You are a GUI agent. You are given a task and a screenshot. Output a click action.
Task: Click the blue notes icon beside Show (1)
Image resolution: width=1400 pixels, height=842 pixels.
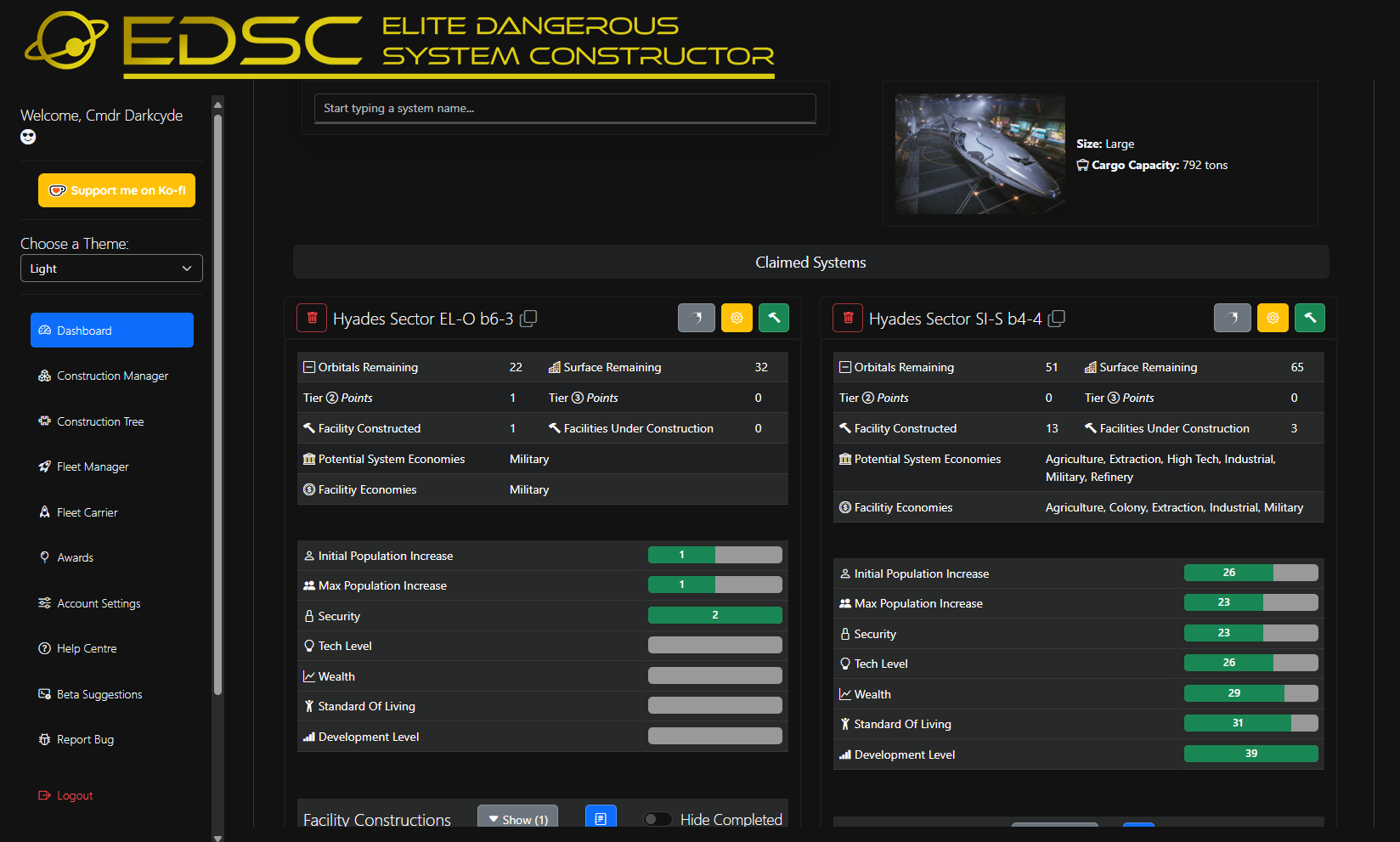point(601,817)
